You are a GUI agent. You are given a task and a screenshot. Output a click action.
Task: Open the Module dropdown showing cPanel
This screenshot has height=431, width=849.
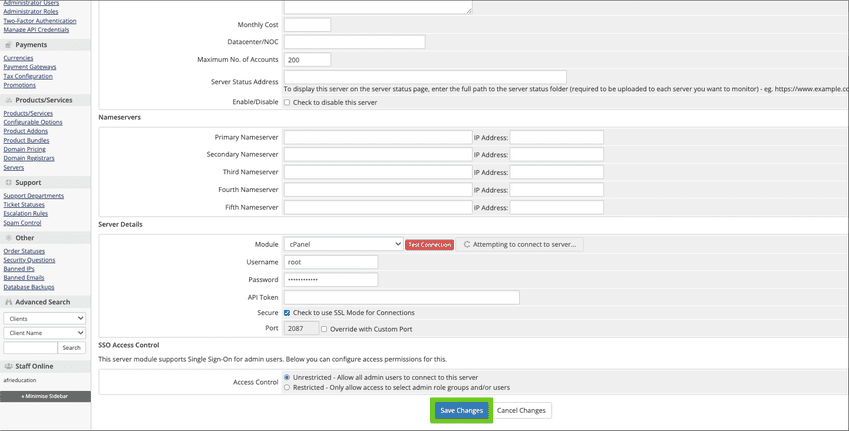(x=343, y=244)
